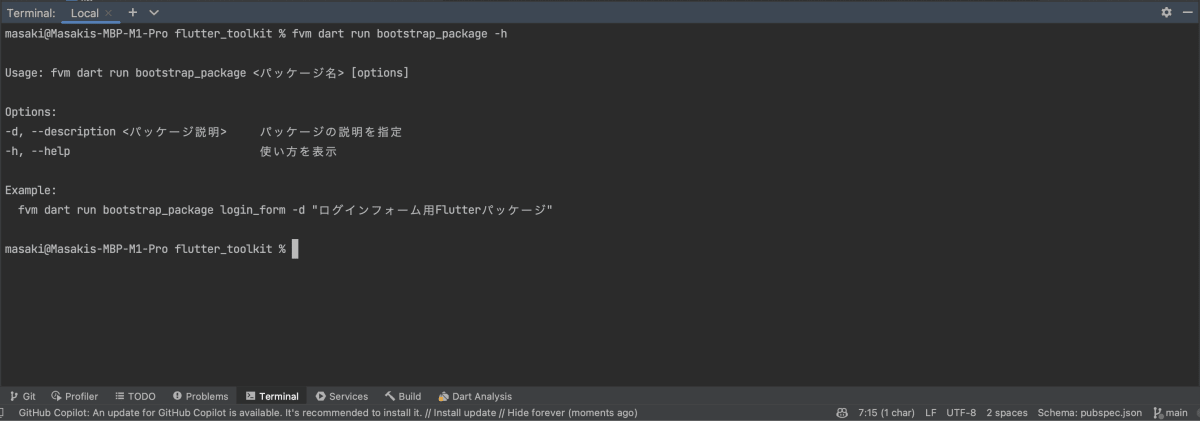Click the executed bootstrap_package -h command line

coord(256,34)
